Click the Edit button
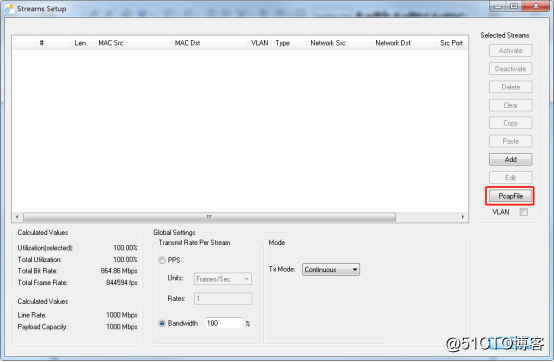Viewport: 554px width, 362px height. (510, 178)
